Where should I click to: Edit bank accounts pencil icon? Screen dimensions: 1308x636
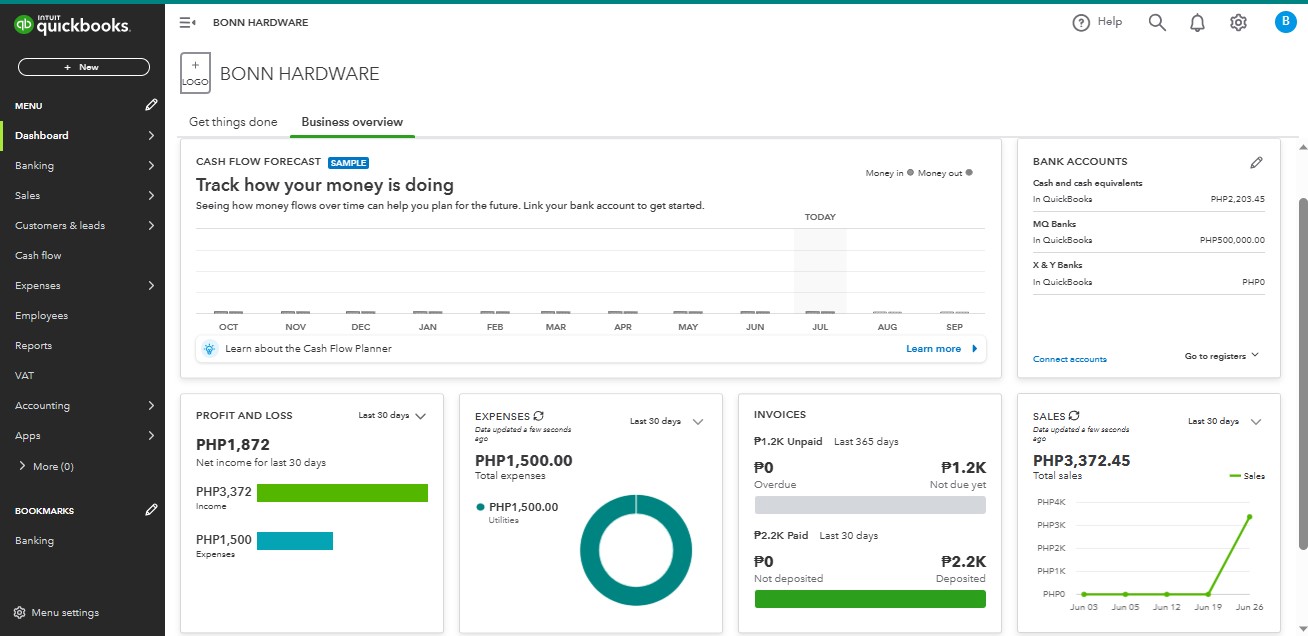[1257, 162]
